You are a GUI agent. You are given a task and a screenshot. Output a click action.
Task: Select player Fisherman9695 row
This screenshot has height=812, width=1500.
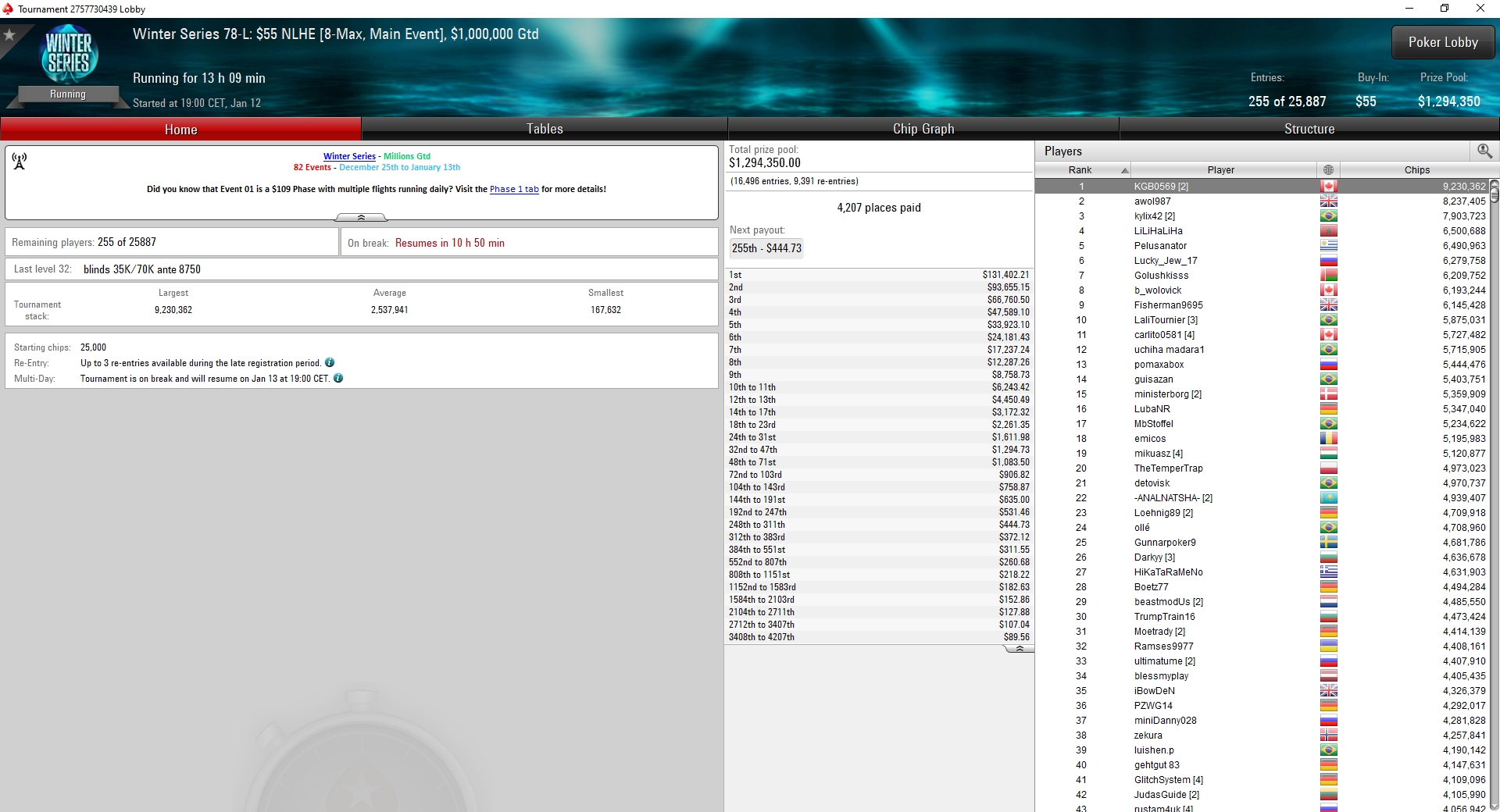tap(1262, 305)
